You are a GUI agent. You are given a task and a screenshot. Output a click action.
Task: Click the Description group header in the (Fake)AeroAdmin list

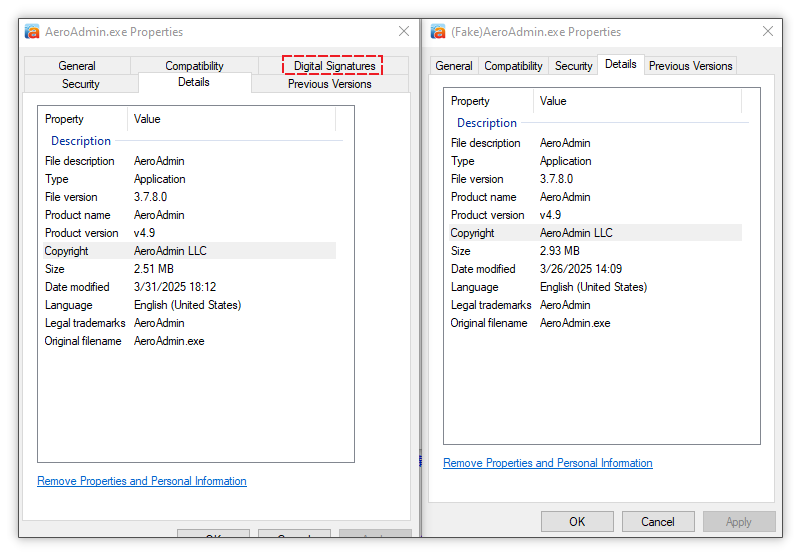[486, 123]
